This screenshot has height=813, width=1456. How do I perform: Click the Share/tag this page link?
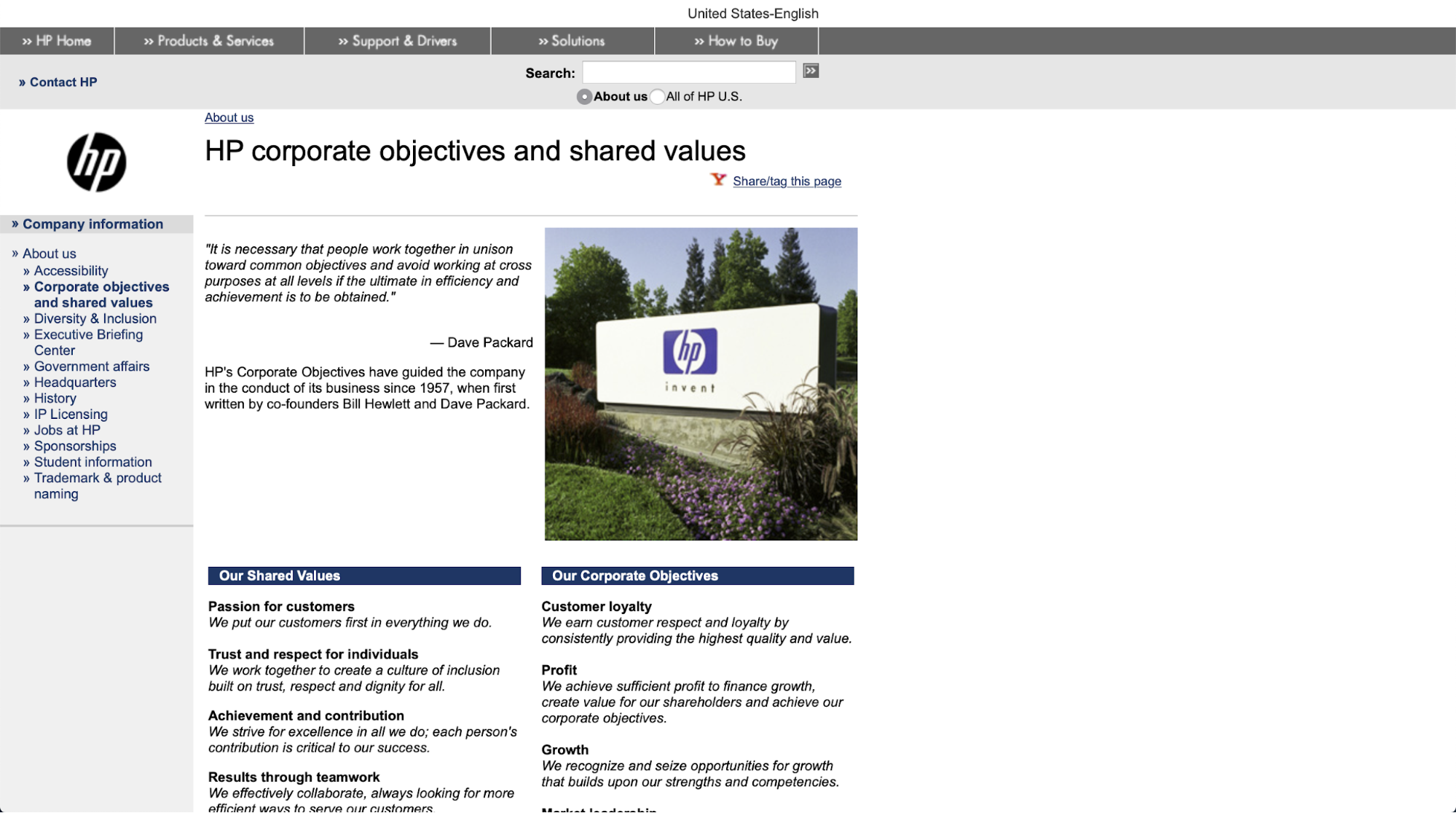[787, 181]
